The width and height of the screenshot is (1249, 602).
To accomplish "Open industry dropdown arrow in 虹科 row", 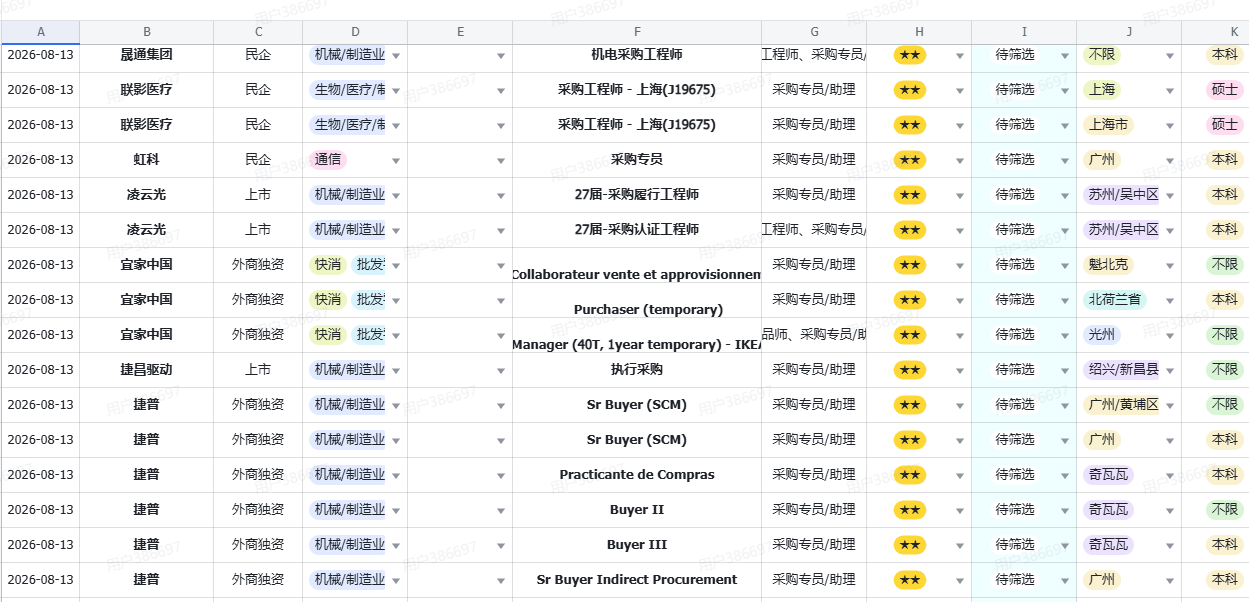I will pos(396,161).
